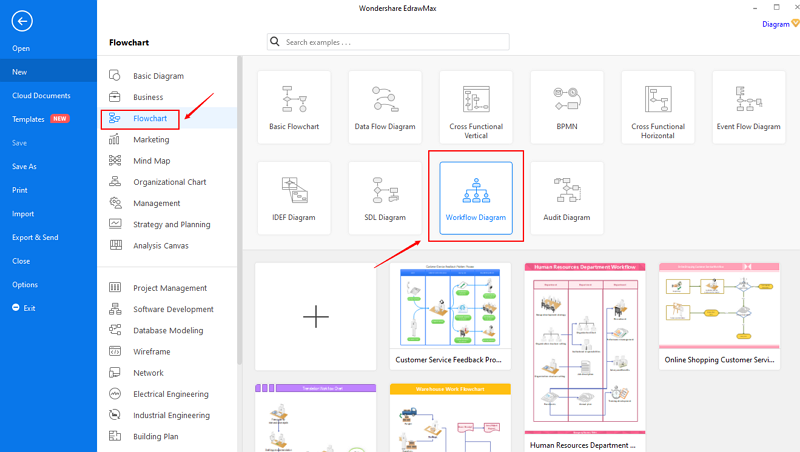Click the back arrow circle icon

pos(22,21)
